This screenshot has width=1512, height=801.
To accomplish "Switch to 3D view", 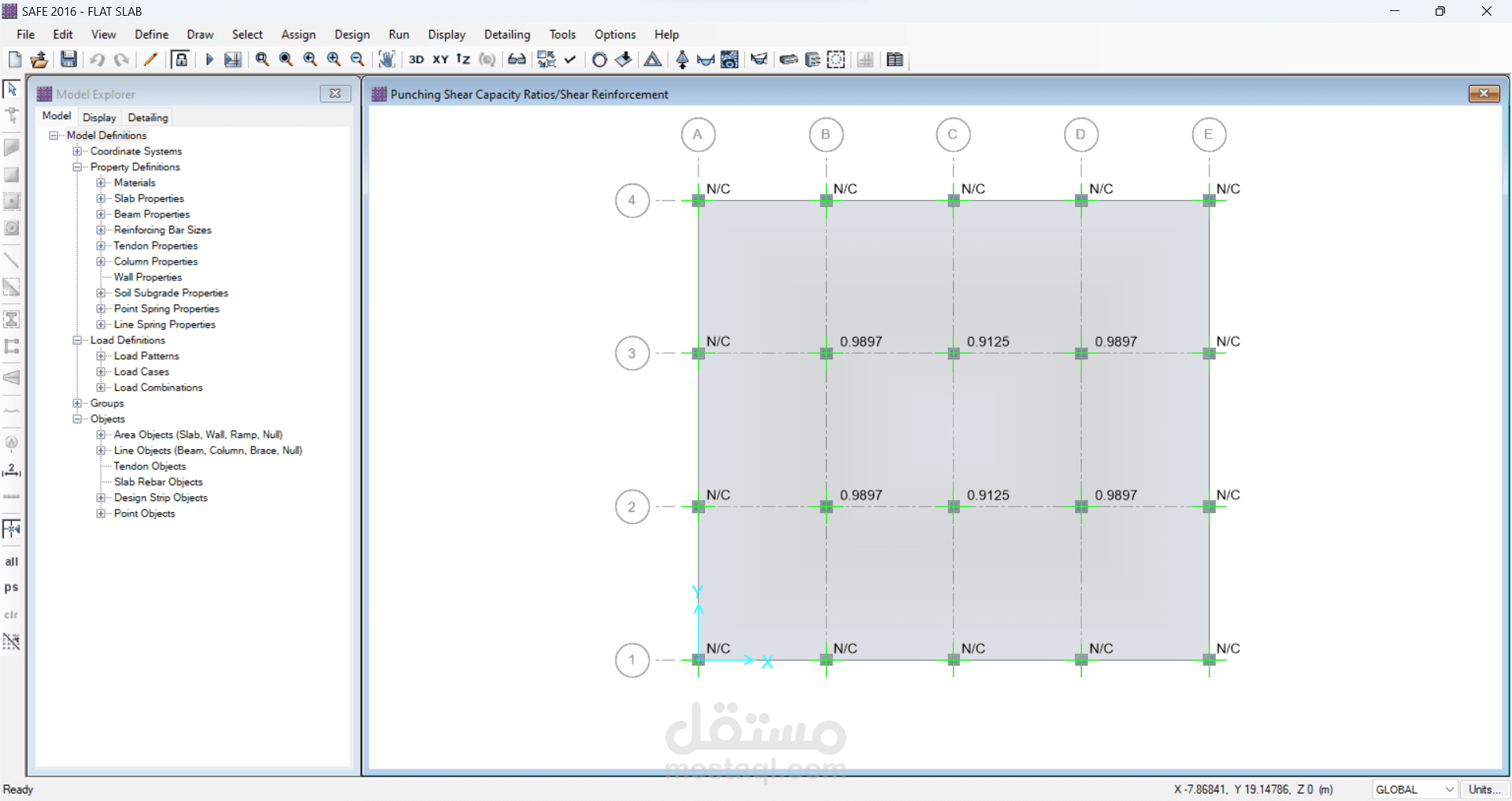I will [x=417, y=59].
